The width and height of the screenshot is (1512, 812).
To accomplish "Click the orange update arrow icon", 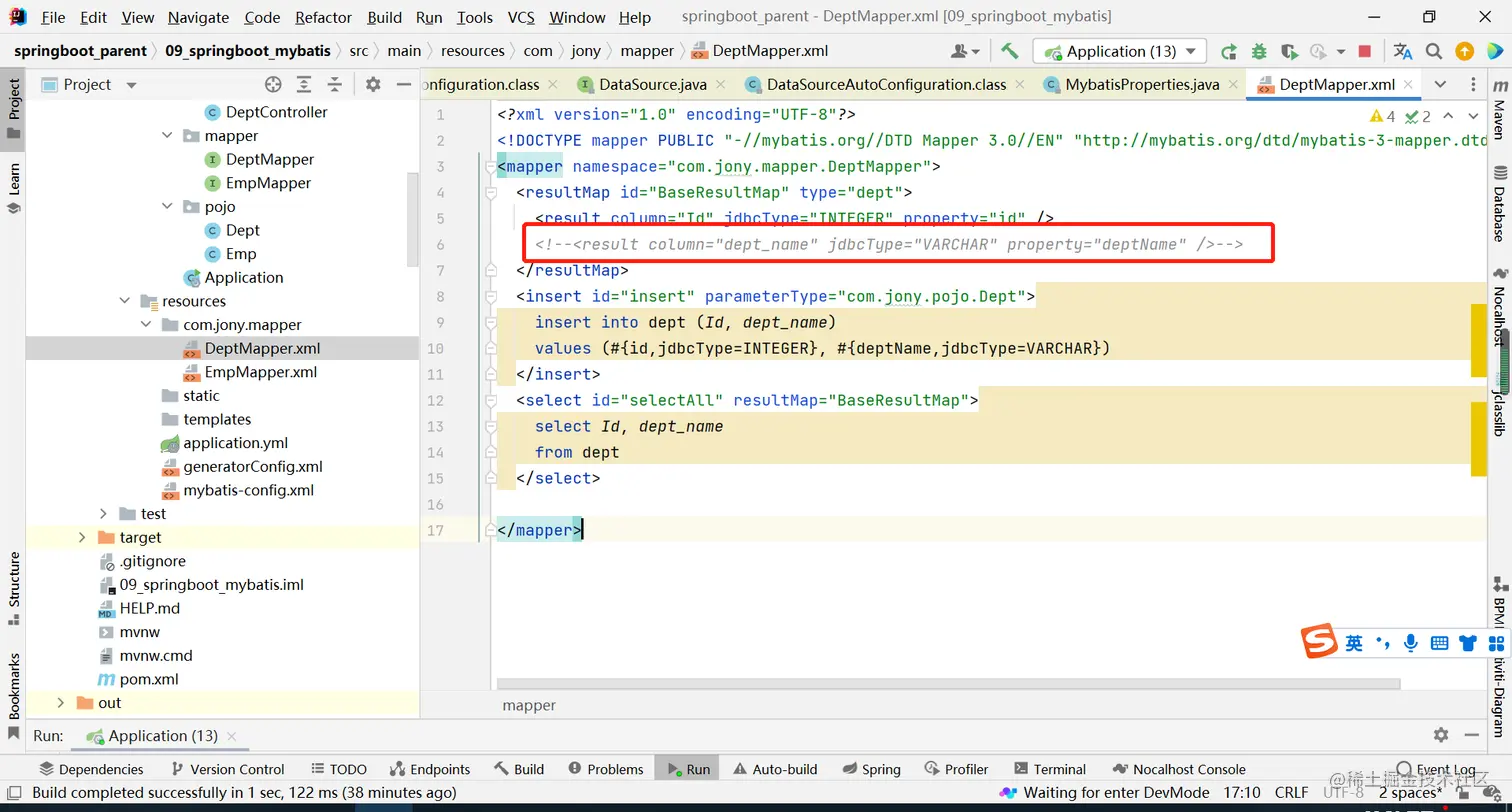I will [1464, 51].
